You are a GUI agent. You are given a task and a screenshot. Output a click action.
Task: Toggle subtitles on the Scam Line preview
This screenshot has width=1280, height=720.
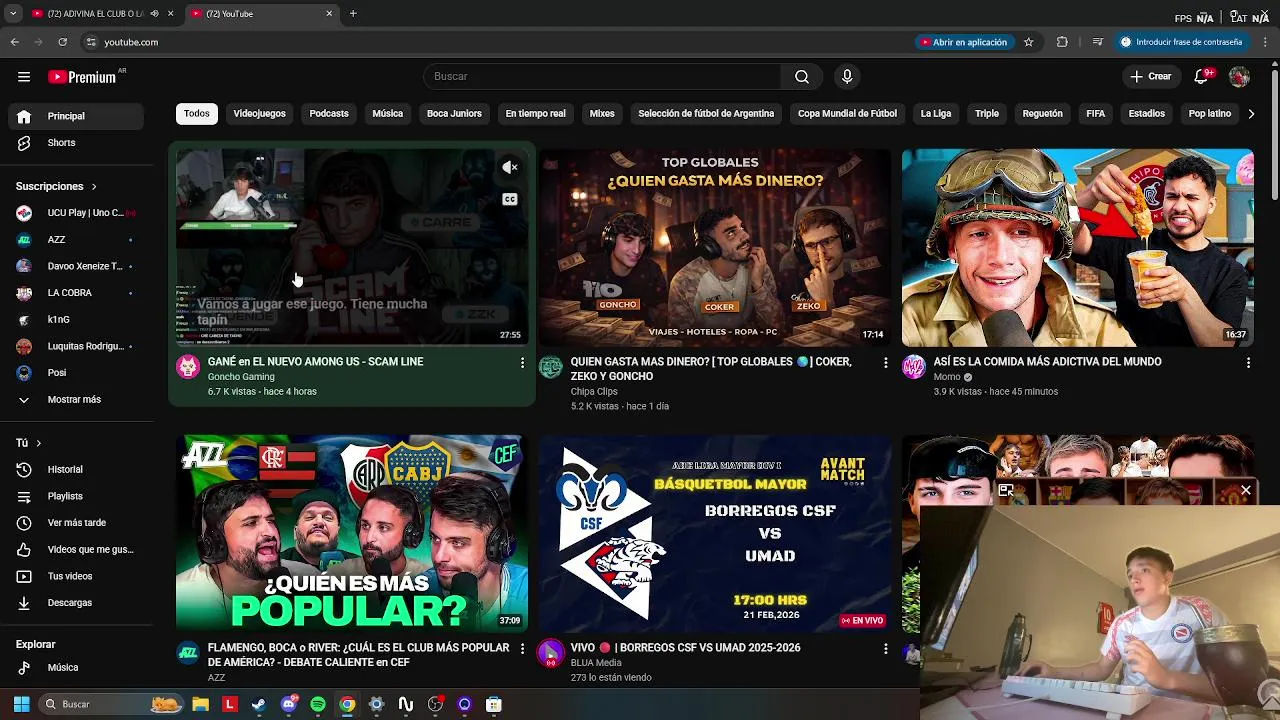click(x=509, y=200)
